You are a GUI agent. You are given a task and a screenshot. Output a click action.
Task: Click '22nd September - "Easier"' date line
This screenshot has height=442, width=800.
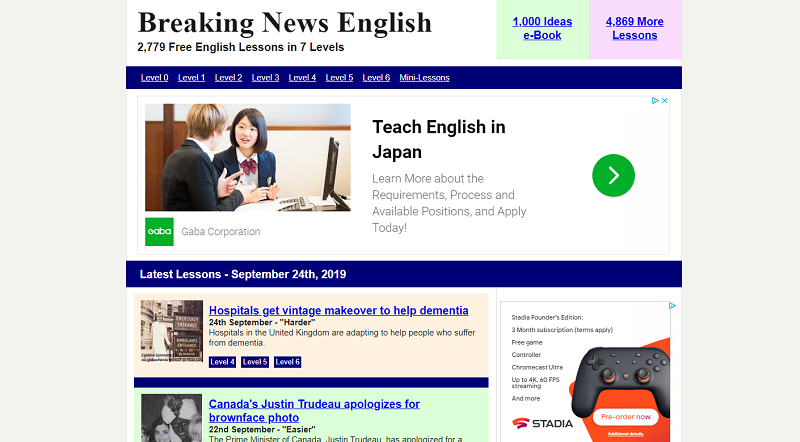point(261,430)
